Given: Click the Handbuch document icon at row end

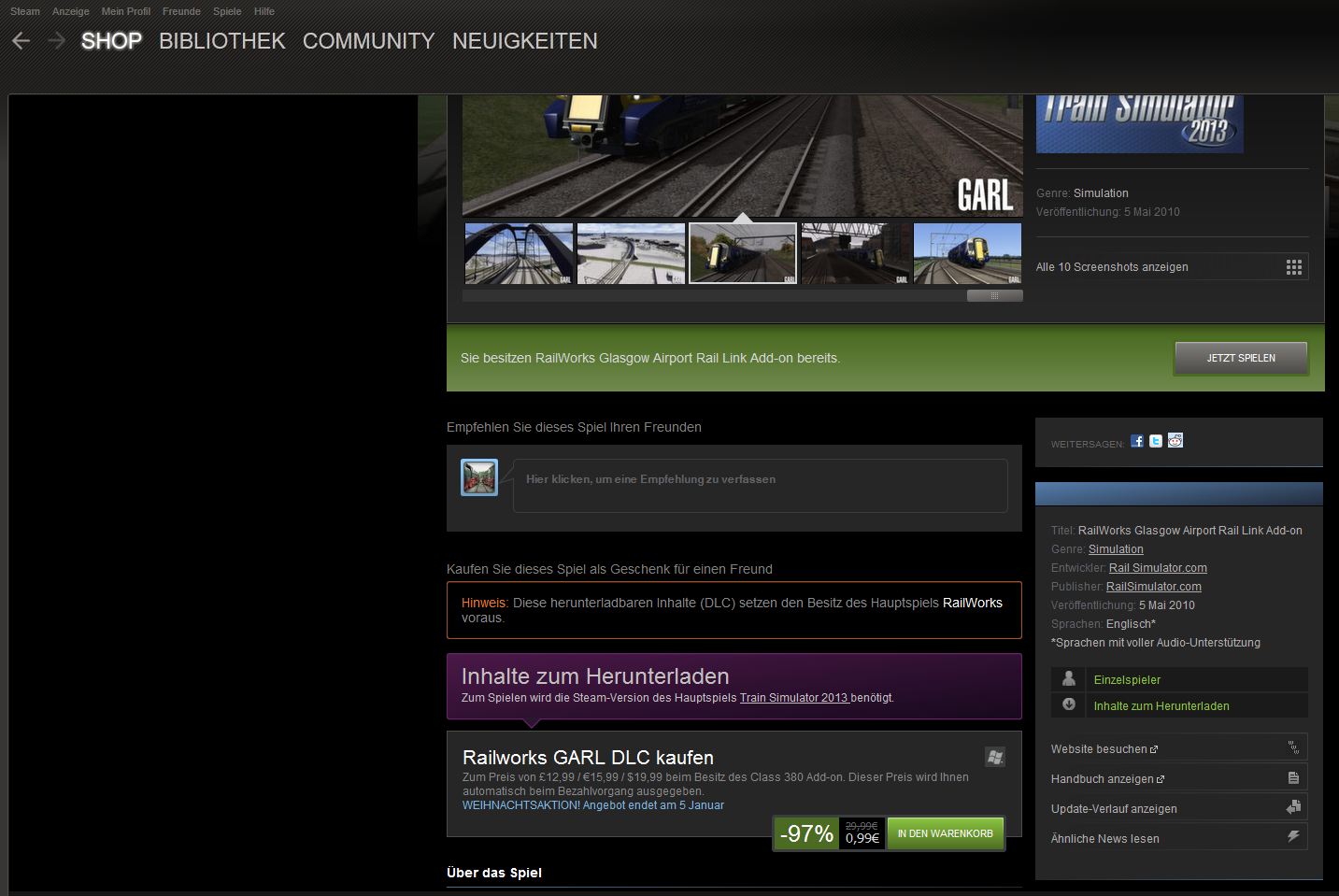Looking at the screenshot, I should coord(1293,777).
